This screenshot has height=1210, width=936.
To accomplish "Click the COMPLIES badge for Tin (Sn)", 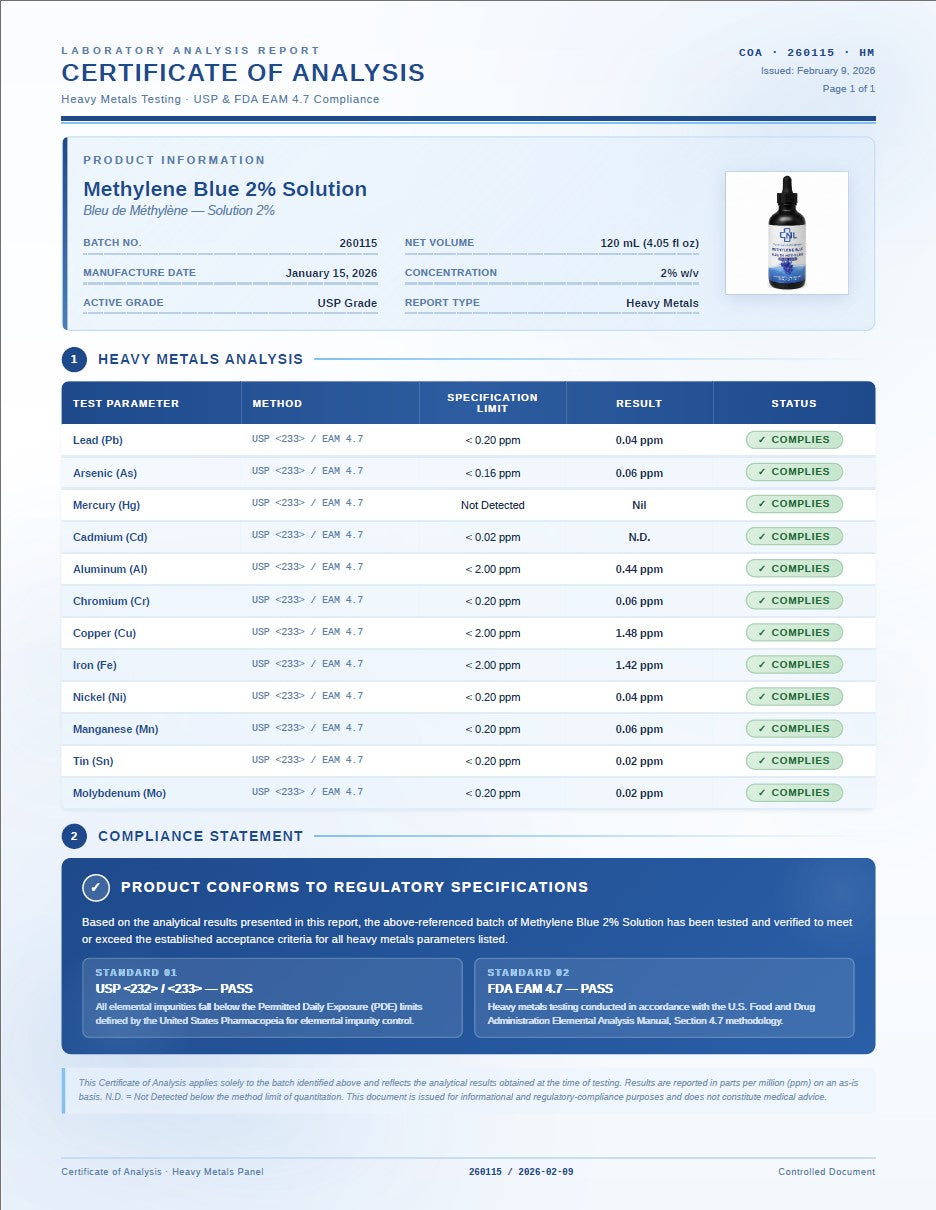I will tap(794, 761).
